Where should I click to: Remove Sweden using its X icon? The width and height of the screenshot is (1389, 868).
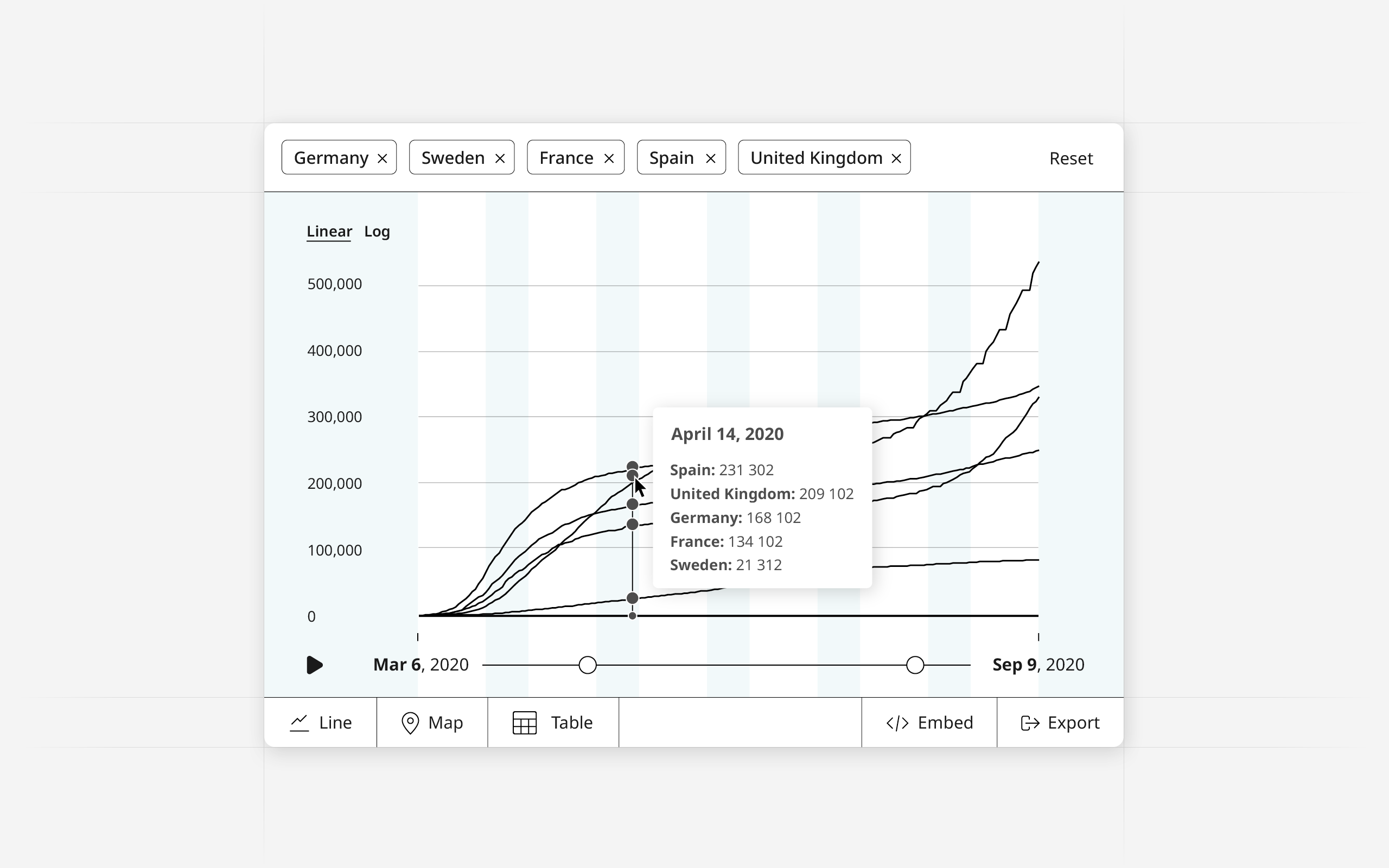500,158
